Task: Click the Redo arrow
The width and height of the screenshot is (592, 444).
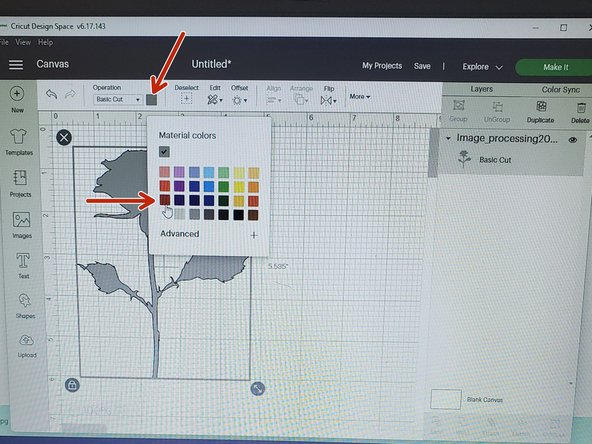Action: coord(70,94)
